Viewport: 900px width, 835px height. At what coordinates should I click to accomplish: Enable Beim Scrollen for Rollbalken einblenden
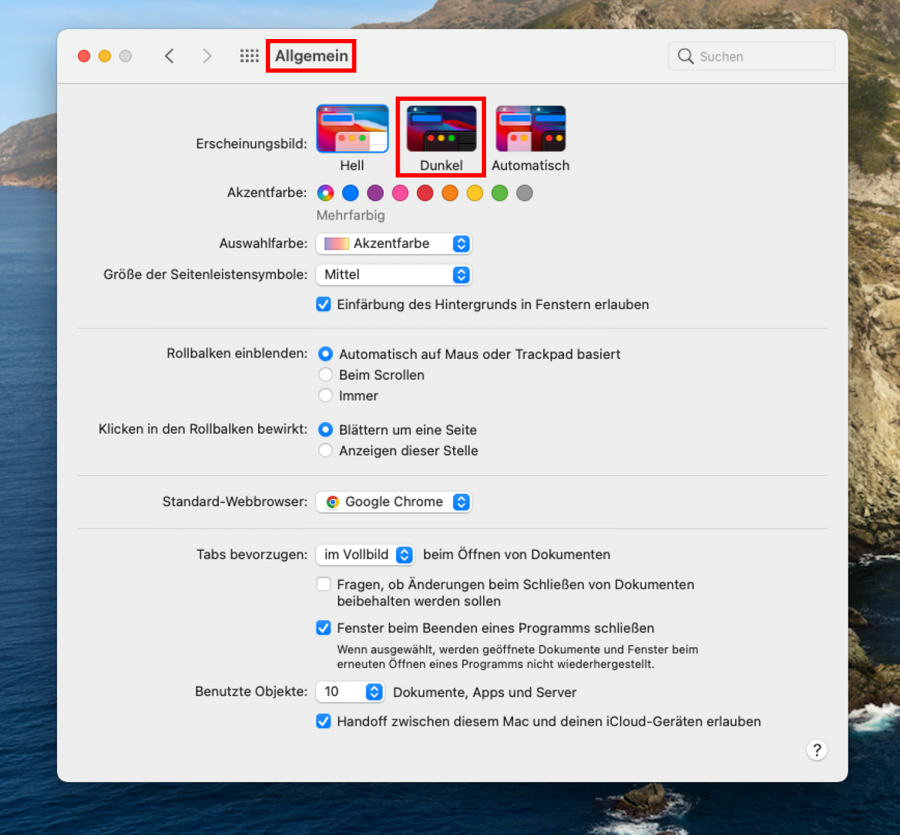pyautogui.click(x=325, y=375)
